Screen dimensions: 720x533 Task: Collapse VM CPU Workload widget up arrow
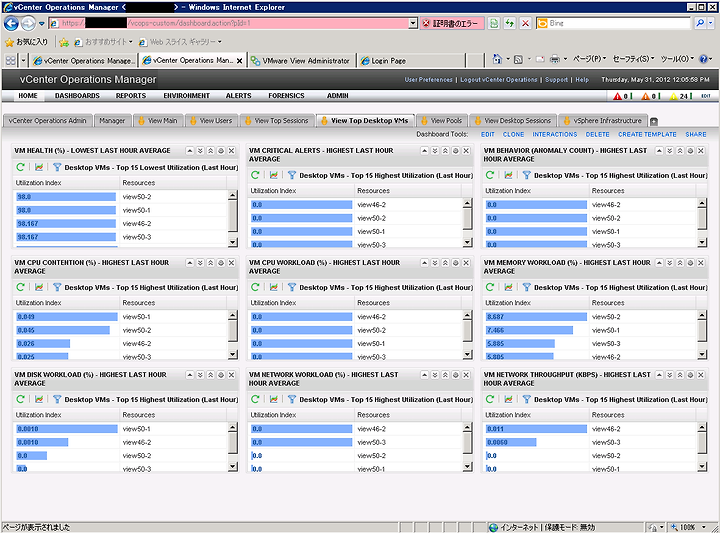tap(425, 263)
